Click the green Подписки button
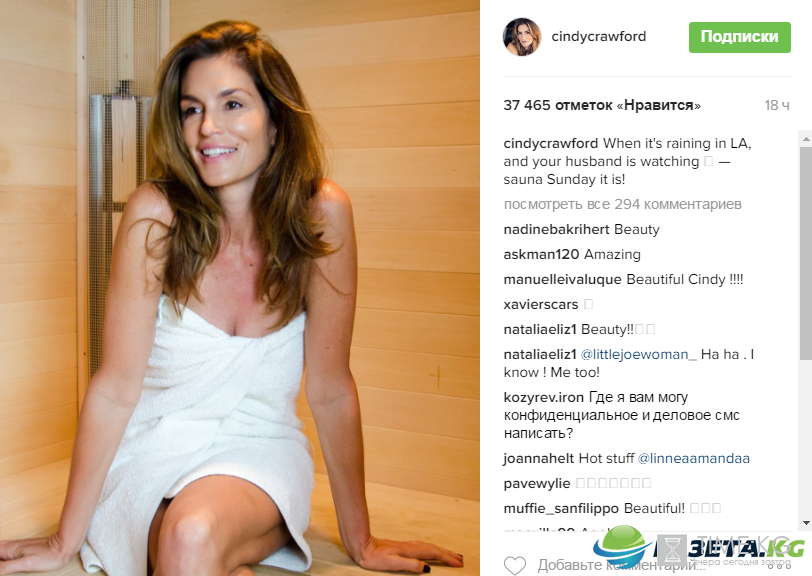Image resolution: width=812 pixels, height=576 pixels. [x=740, y=37]
